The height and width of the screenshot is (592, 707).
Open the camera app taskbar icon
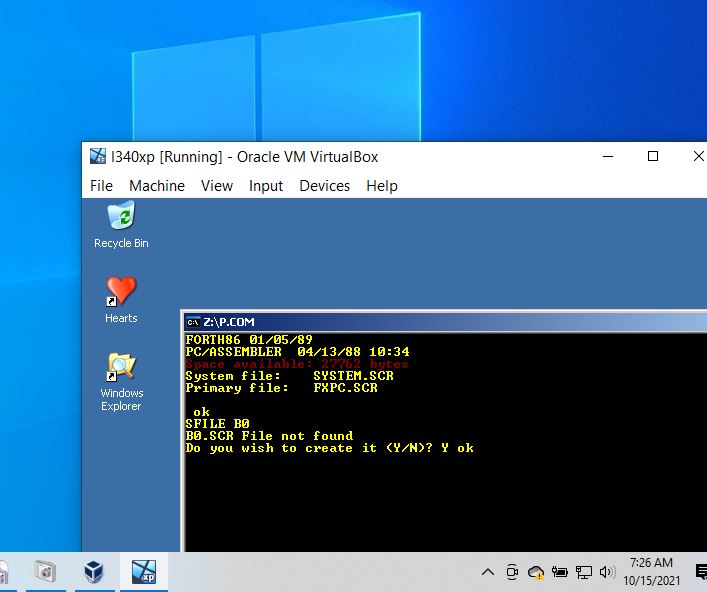(45, 572)
